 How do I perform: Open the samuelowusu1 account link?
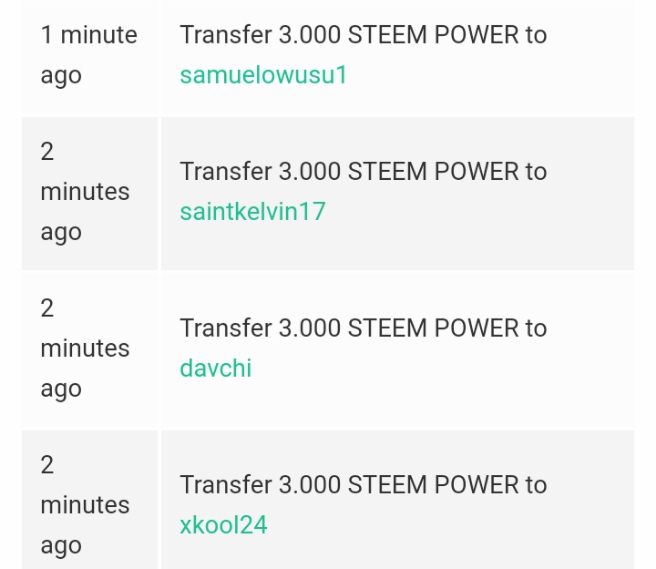coord(263,75)
